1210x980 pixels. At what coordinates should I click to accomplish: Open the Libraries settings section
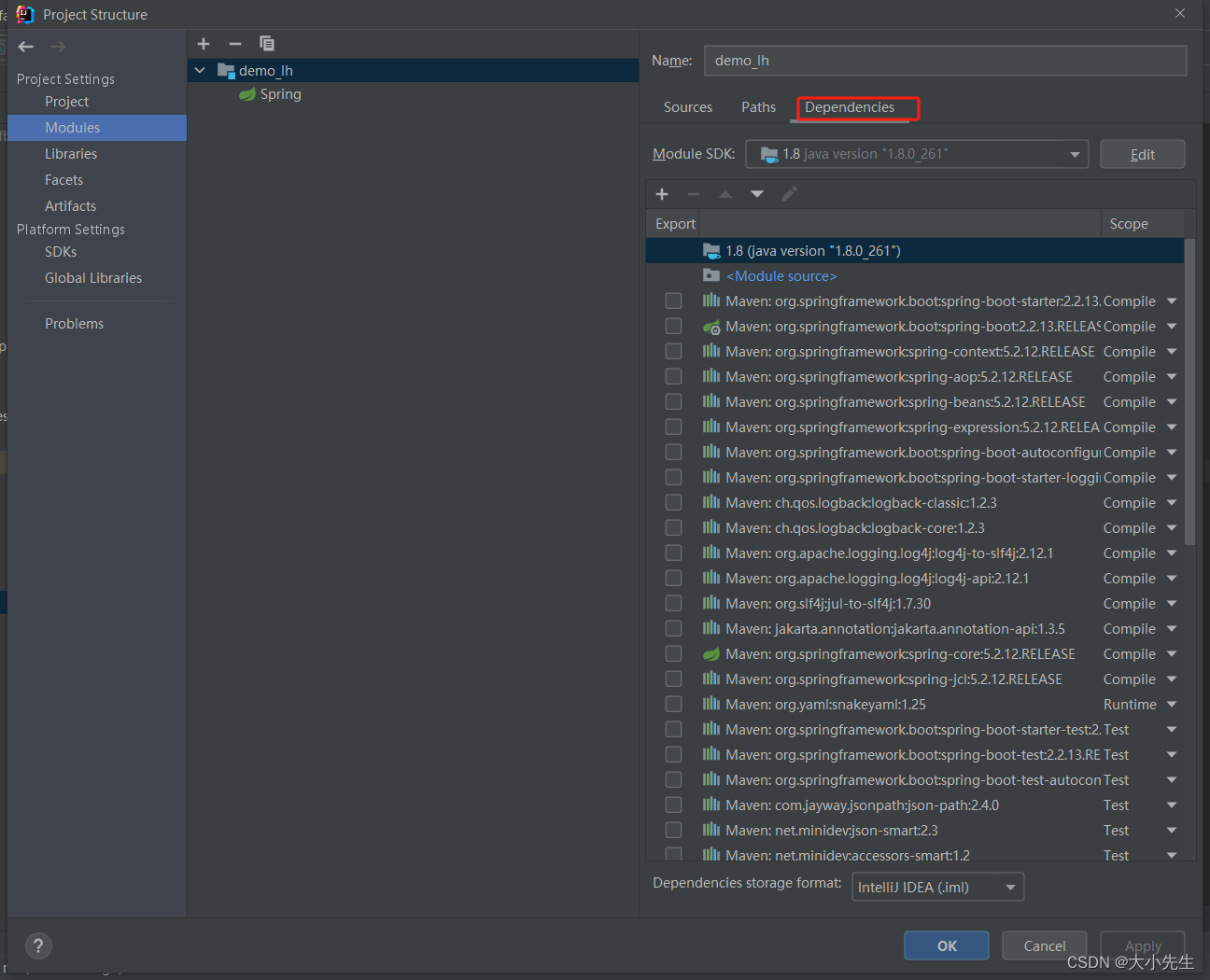[71, 154]
